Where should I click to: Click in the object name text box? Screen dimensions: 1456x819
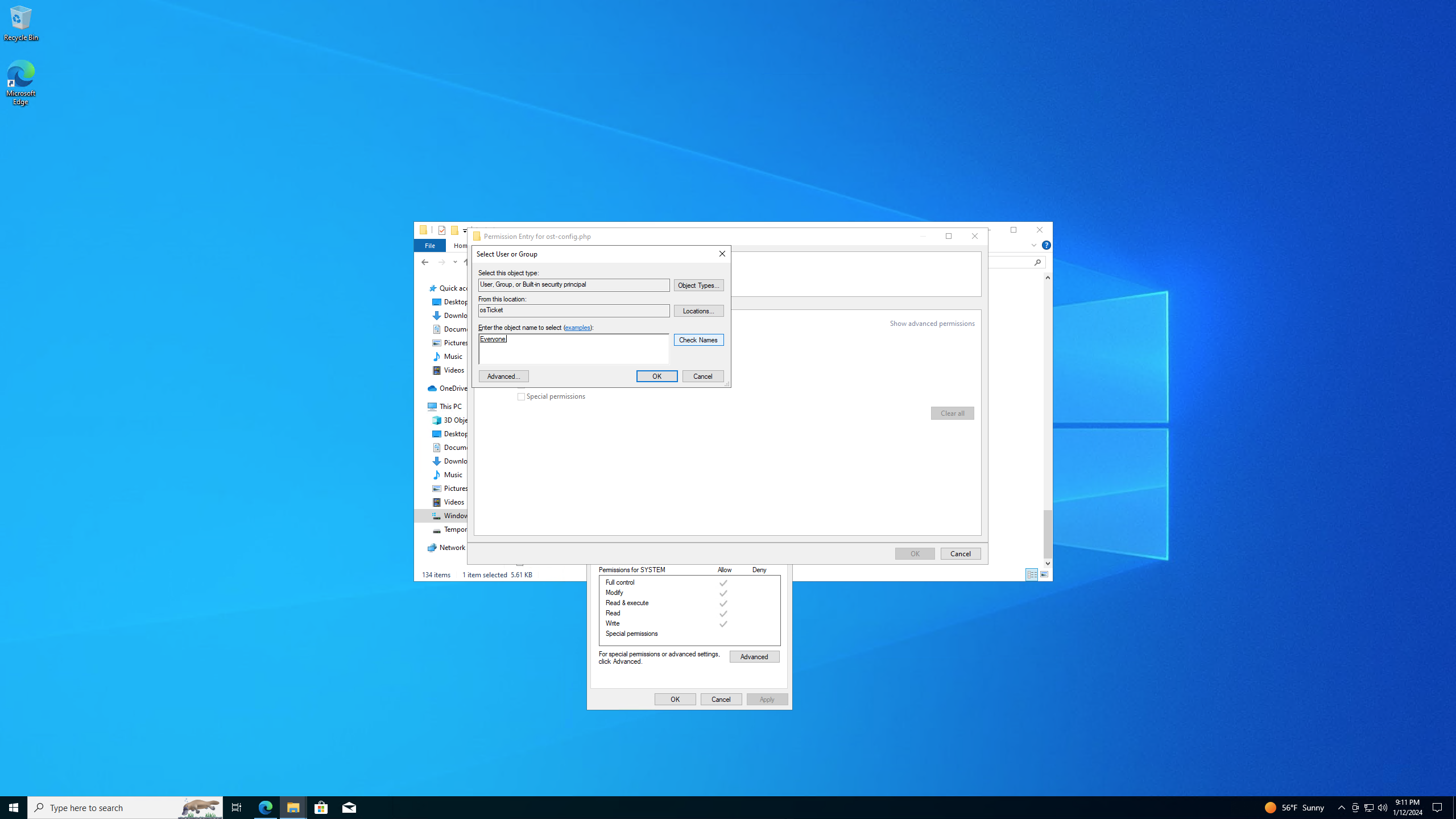[x=573, y=349]
